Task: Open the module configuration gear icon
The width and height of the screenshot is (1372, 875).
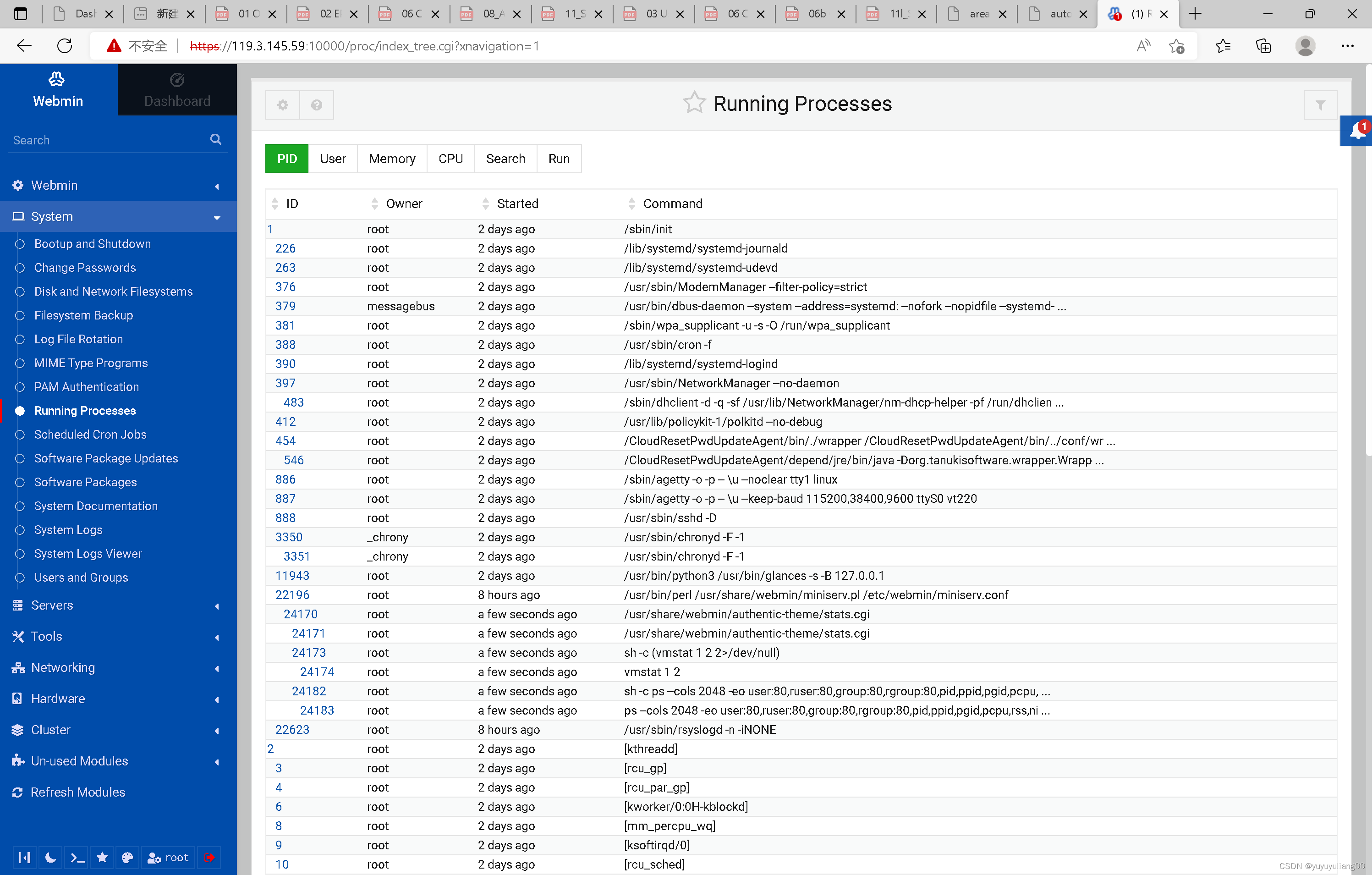Action: [x=282, y=105]
